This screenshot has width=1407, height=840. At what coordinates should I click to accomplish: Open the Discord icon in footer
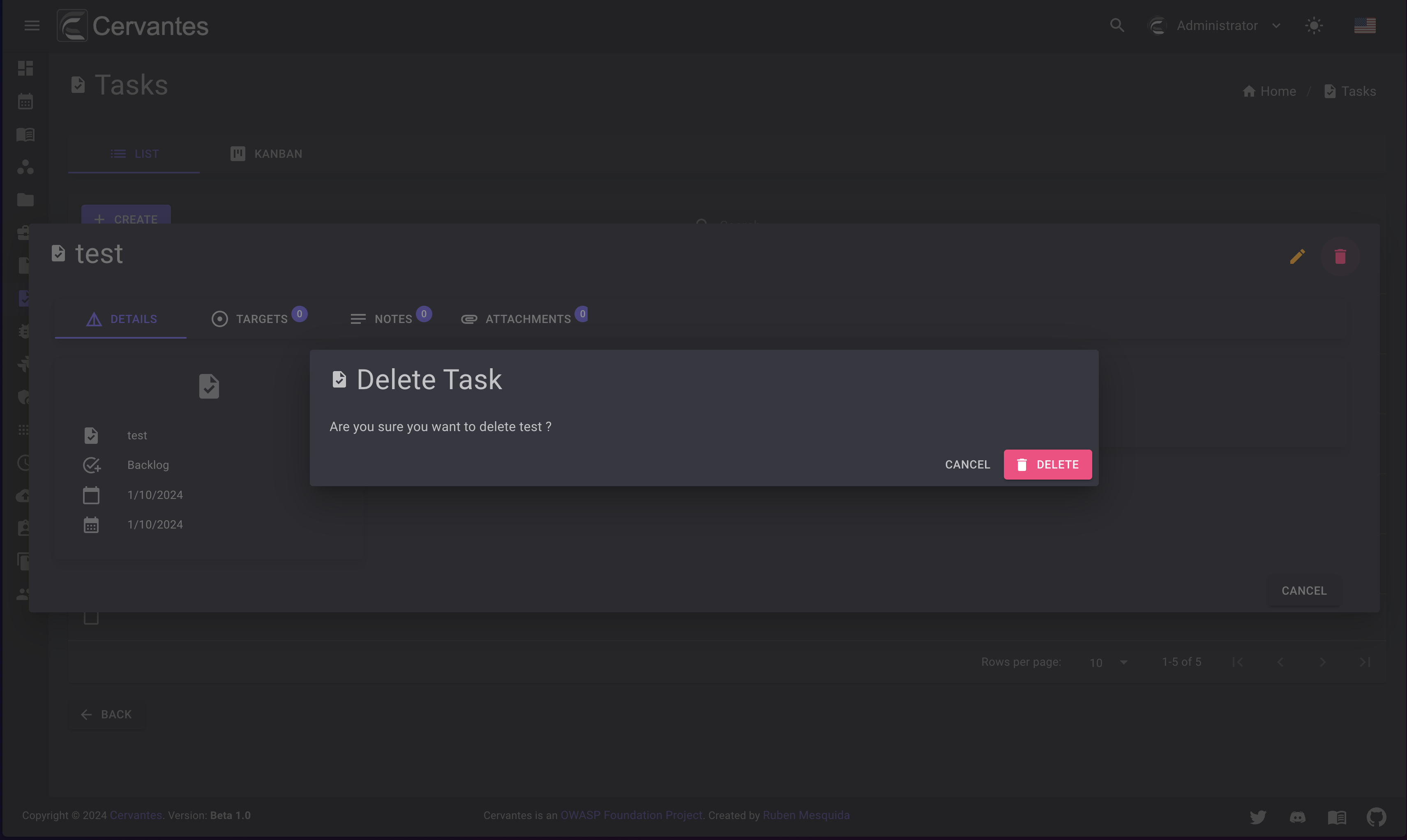tap(1297, 817)
